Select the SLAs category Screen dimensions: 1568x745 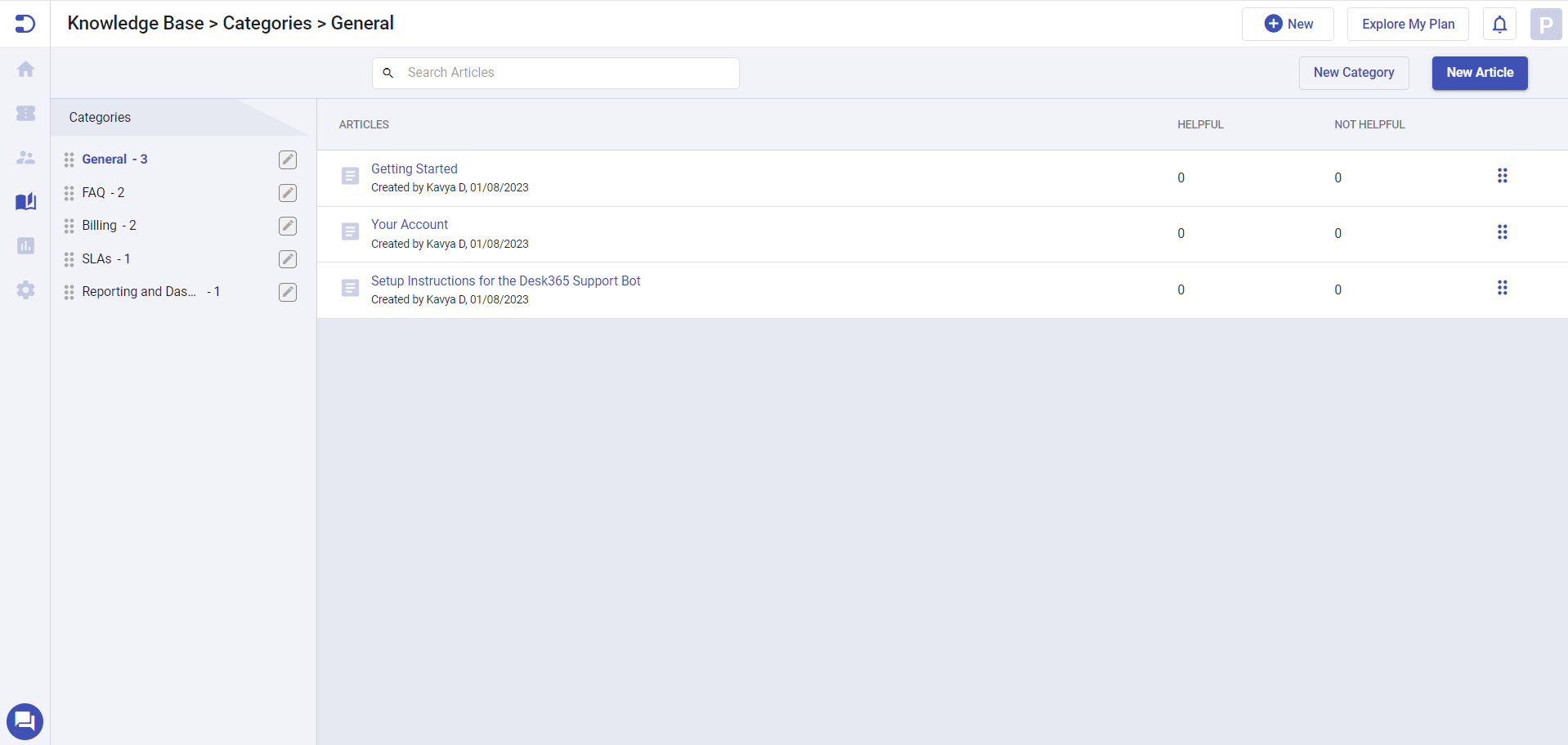coord(99,258)
